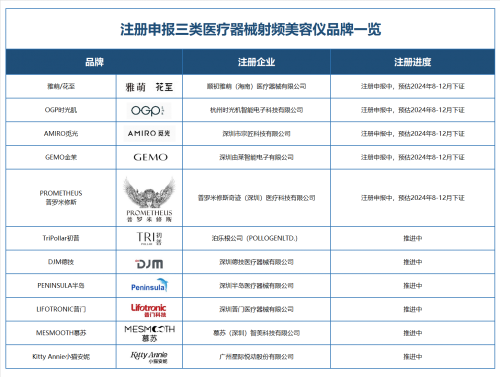Click 推进中 in the LIFOTRONIC普门 row

[413, 309]
